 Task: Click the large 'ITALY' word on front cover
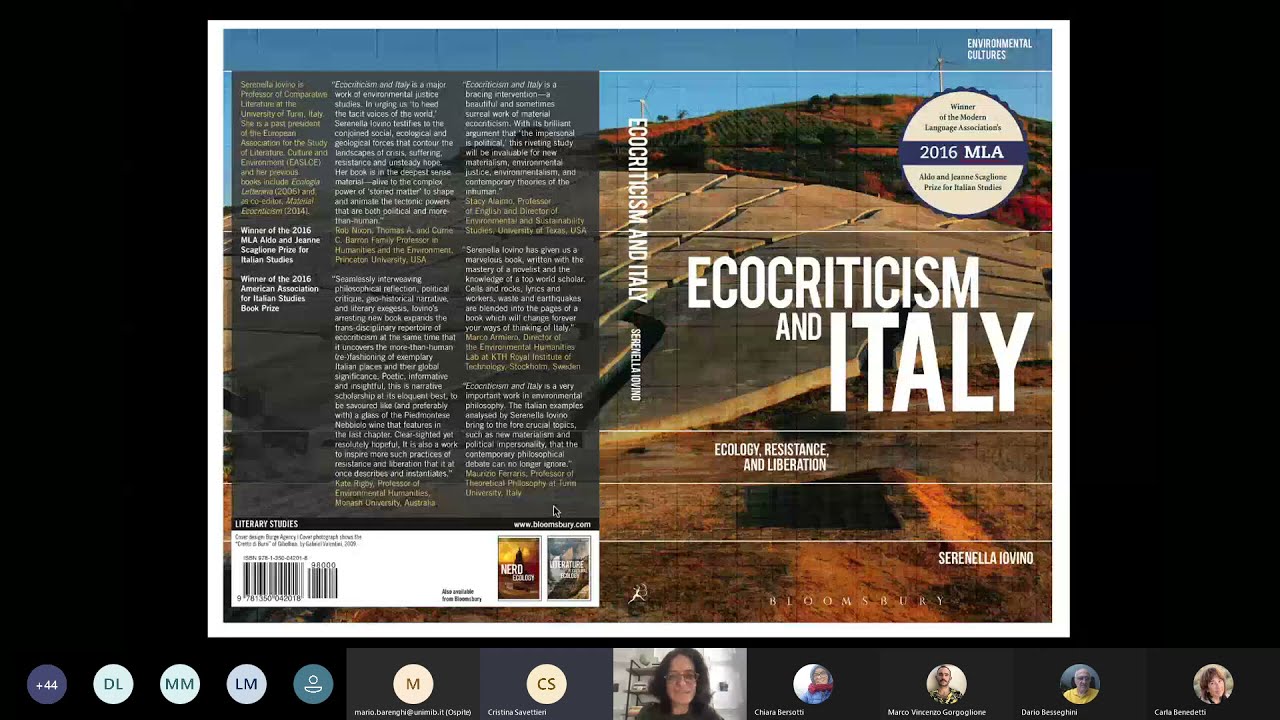point(932,362)
